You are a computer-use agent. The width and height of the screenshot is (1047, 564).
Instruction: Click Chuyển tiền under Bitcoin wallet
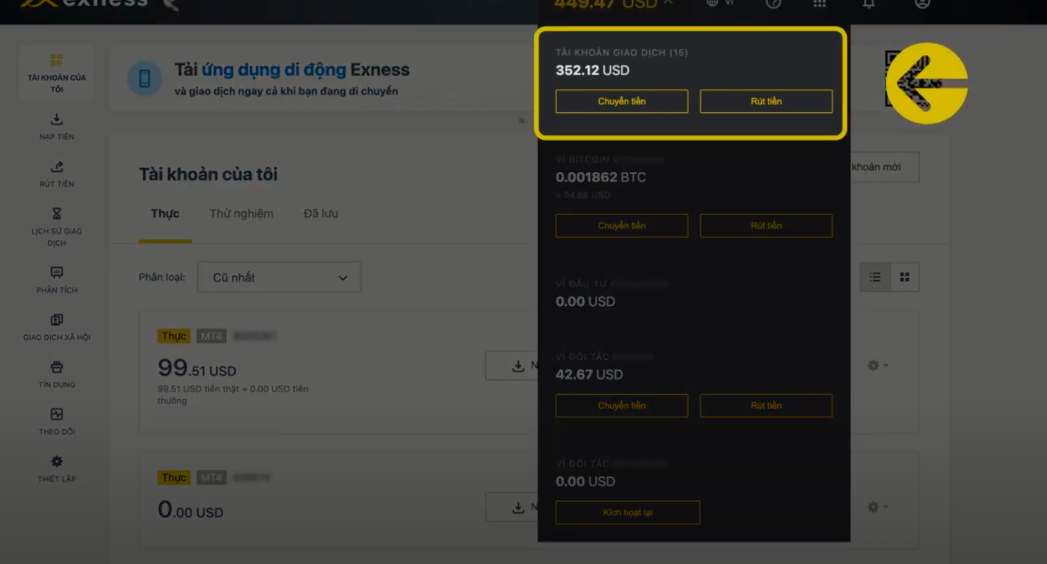pos(622,226)
